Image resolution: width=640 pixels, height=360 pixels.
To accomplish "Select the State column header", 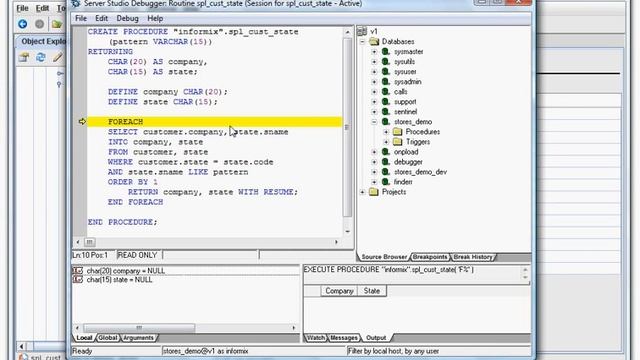I will tap(371, 291).
